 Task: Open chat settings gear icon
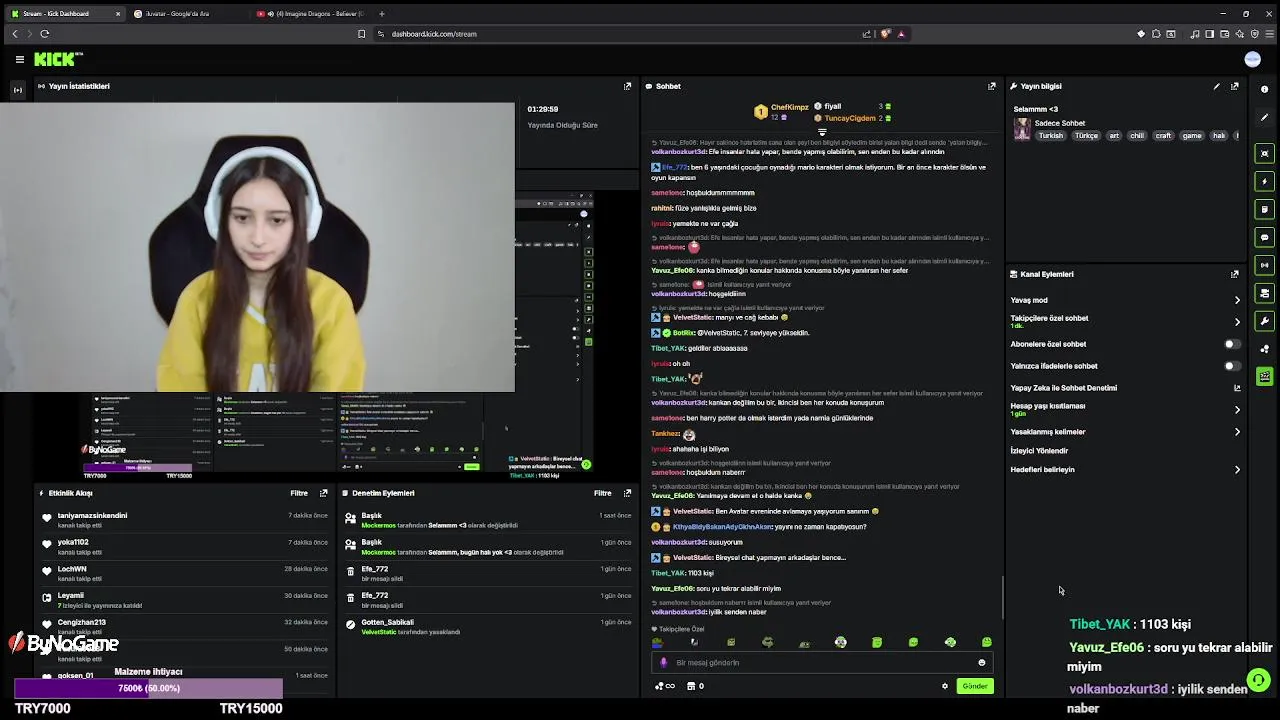click(945, 686)
